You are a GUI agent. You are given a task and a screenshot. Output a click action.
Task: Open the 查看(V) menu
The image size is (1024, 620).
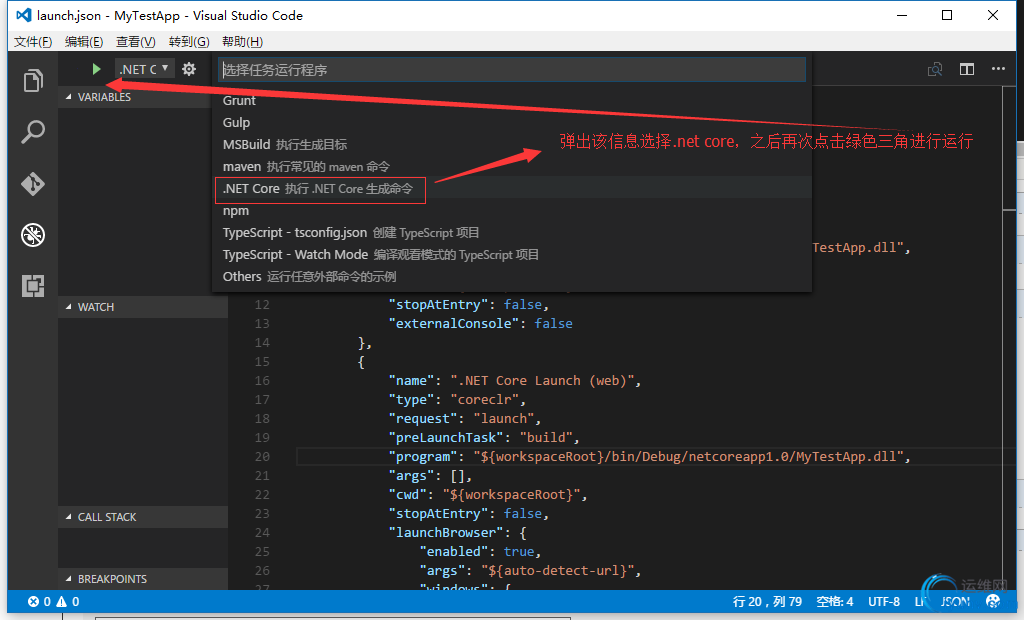pyautogui.click(x=136, y=42)
